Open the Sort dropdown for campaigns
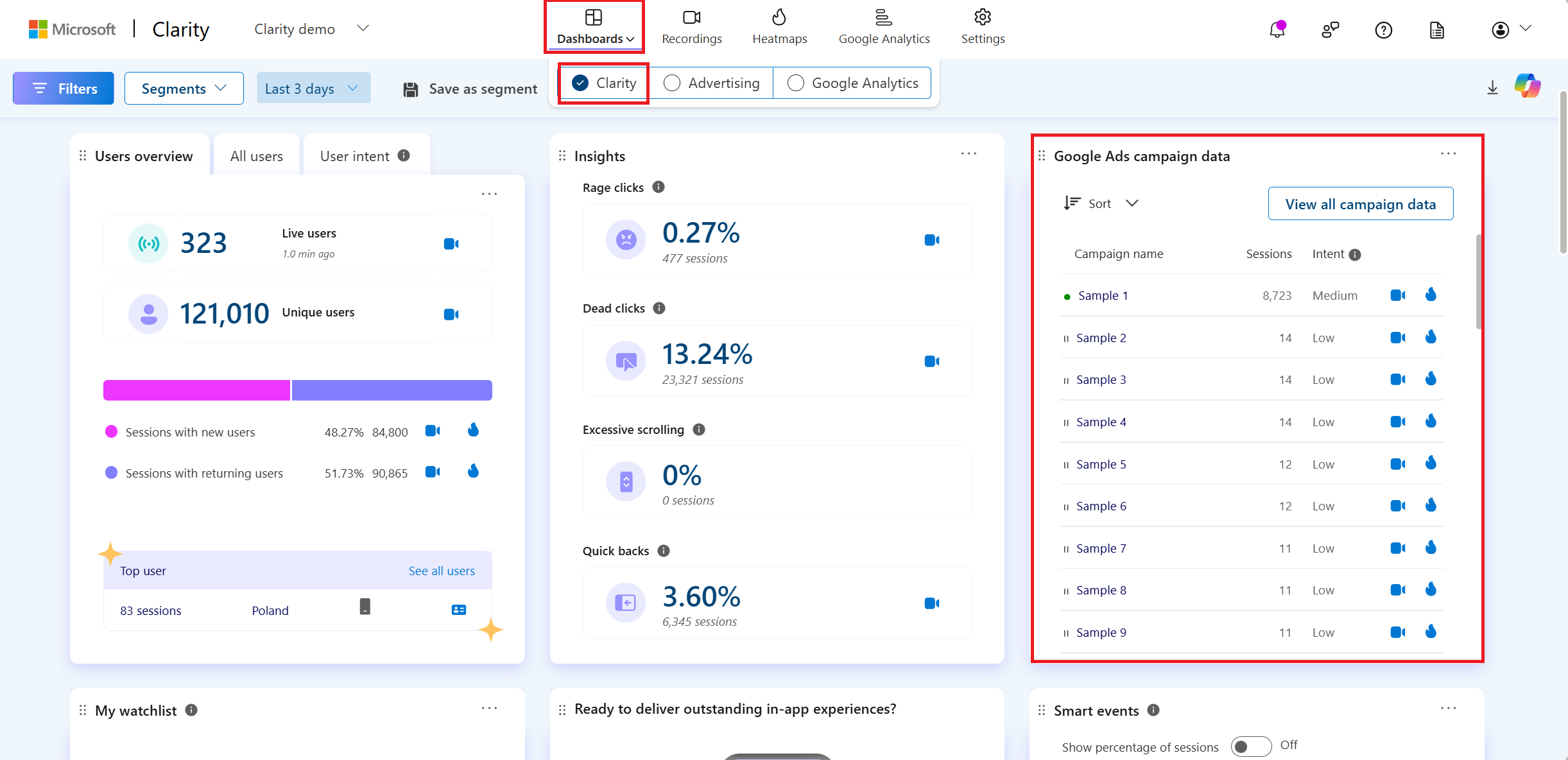Screen dimensions: 1568x760 (1101, 203)
